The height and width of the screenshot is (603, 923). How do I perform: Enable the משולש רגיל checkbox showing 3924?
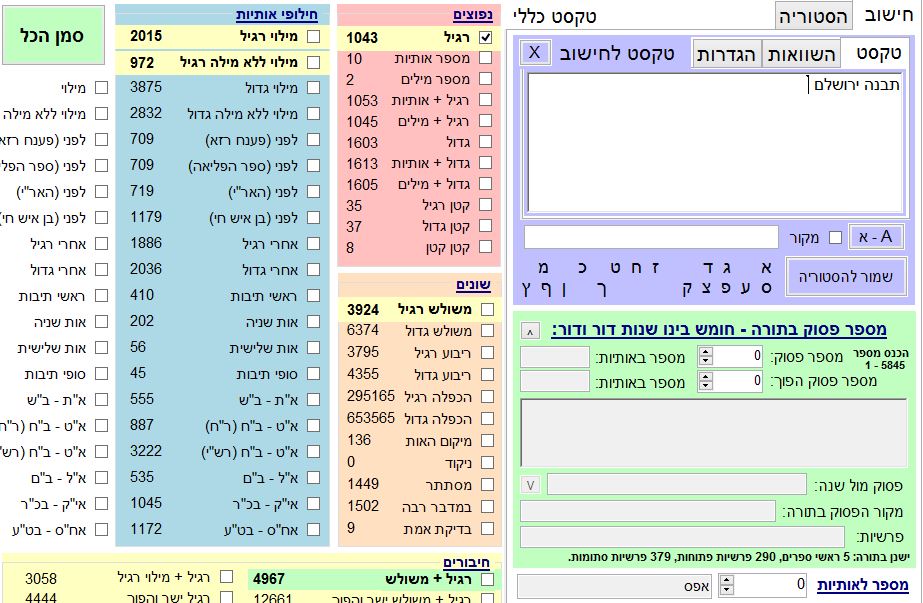click(x=487, y=309)
